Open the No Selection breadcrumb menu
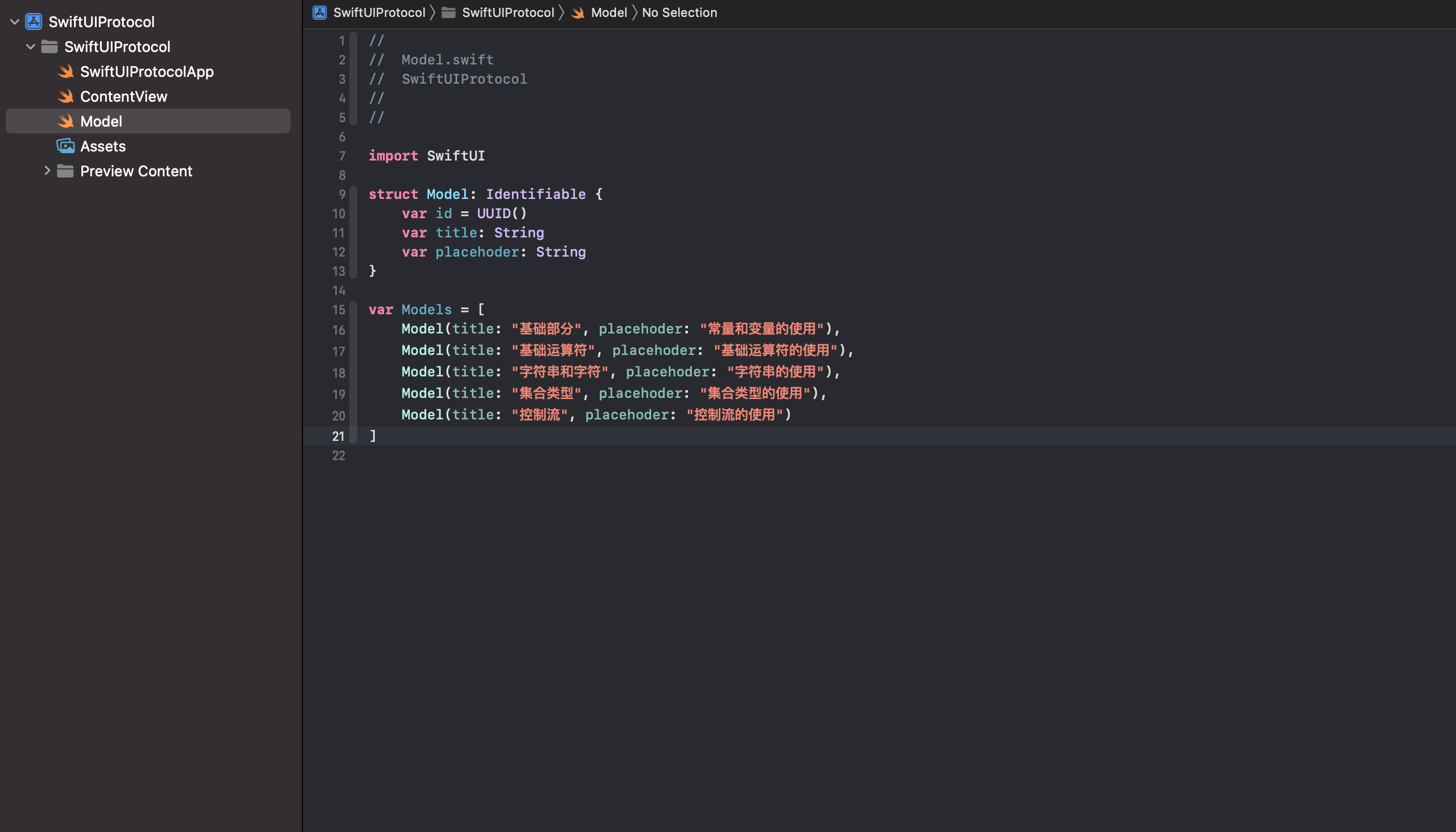The height and width of the screenshot is (832, 1456). [x=679, y=12]
